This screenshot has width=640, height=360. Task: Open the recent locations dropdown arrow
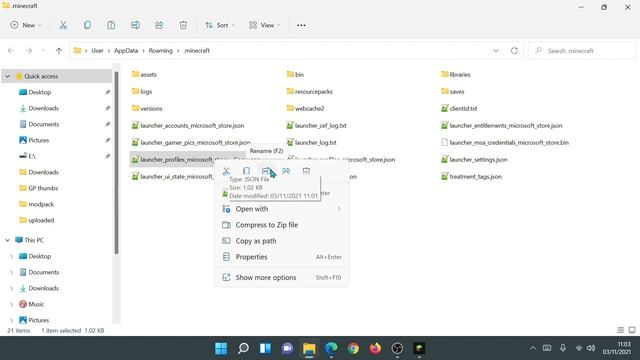point(43,51)
